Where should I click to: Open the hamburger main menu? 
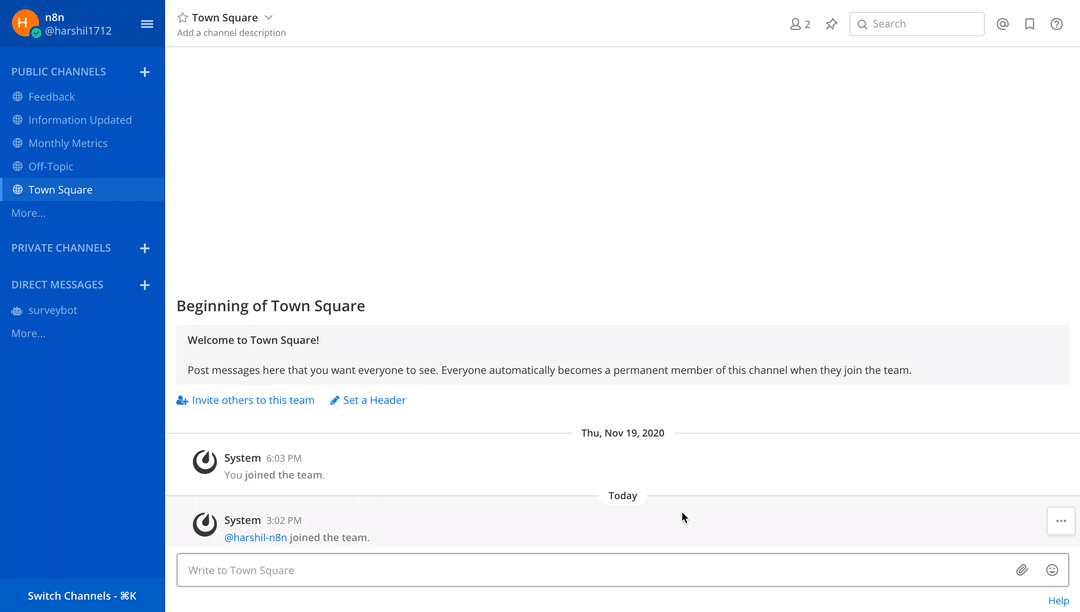[147, 24]
